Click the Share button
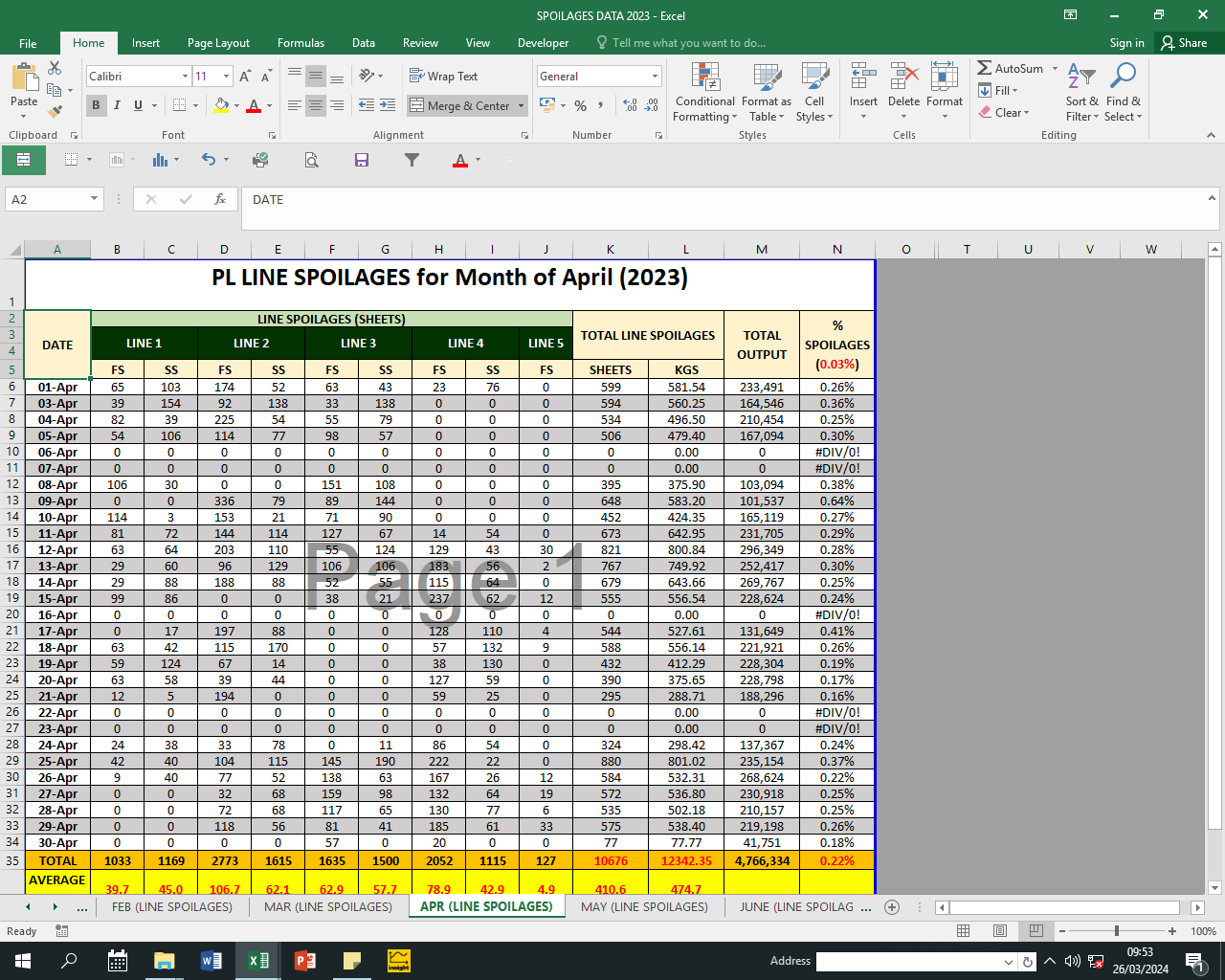This screenshot has height=980, width=1225. coord(1184,43)
